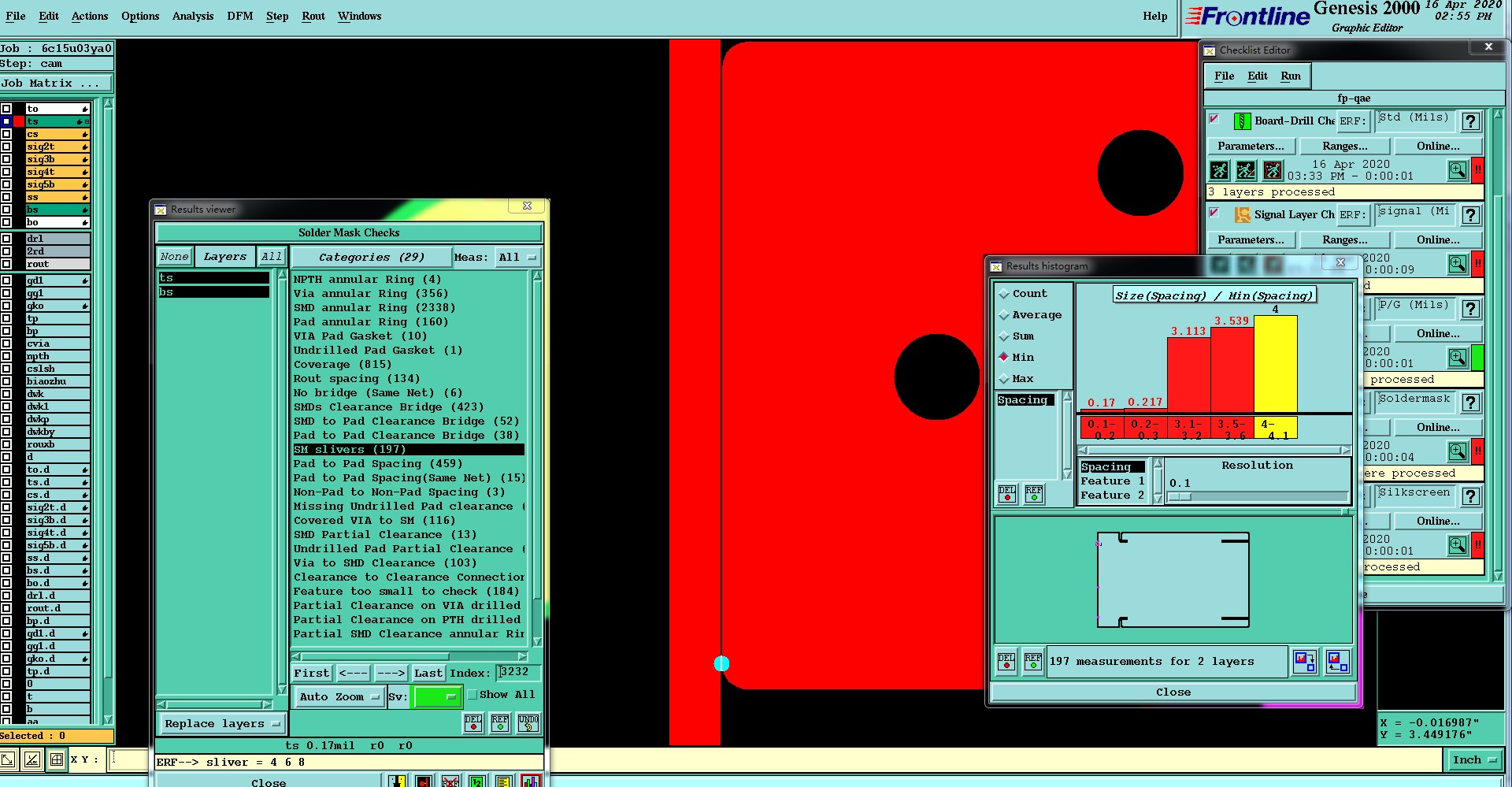Click histogram export icon with down arrow
The image size is (1512, 787).
[1305, 662]
